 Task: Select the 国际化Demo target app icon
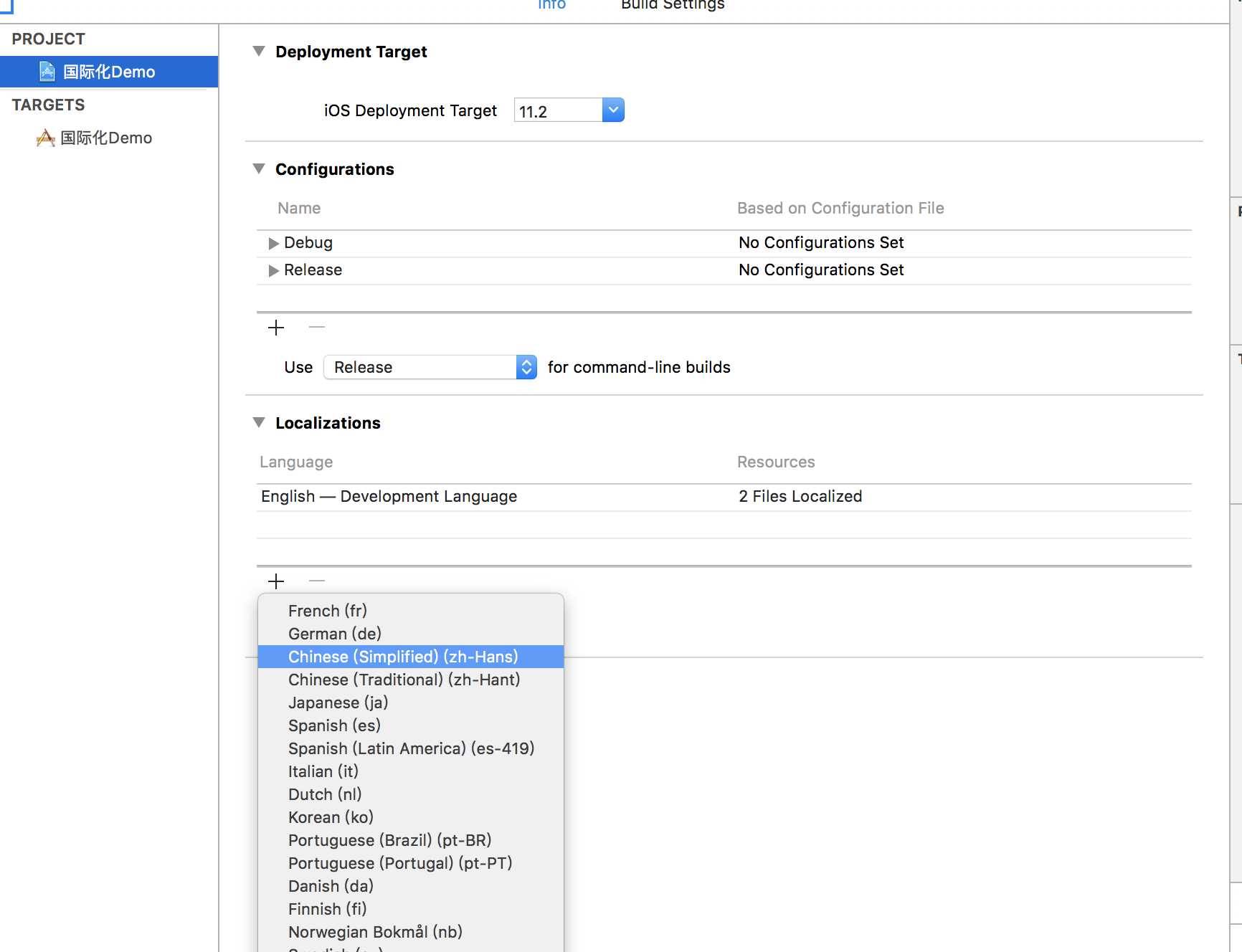coord(46,138)
